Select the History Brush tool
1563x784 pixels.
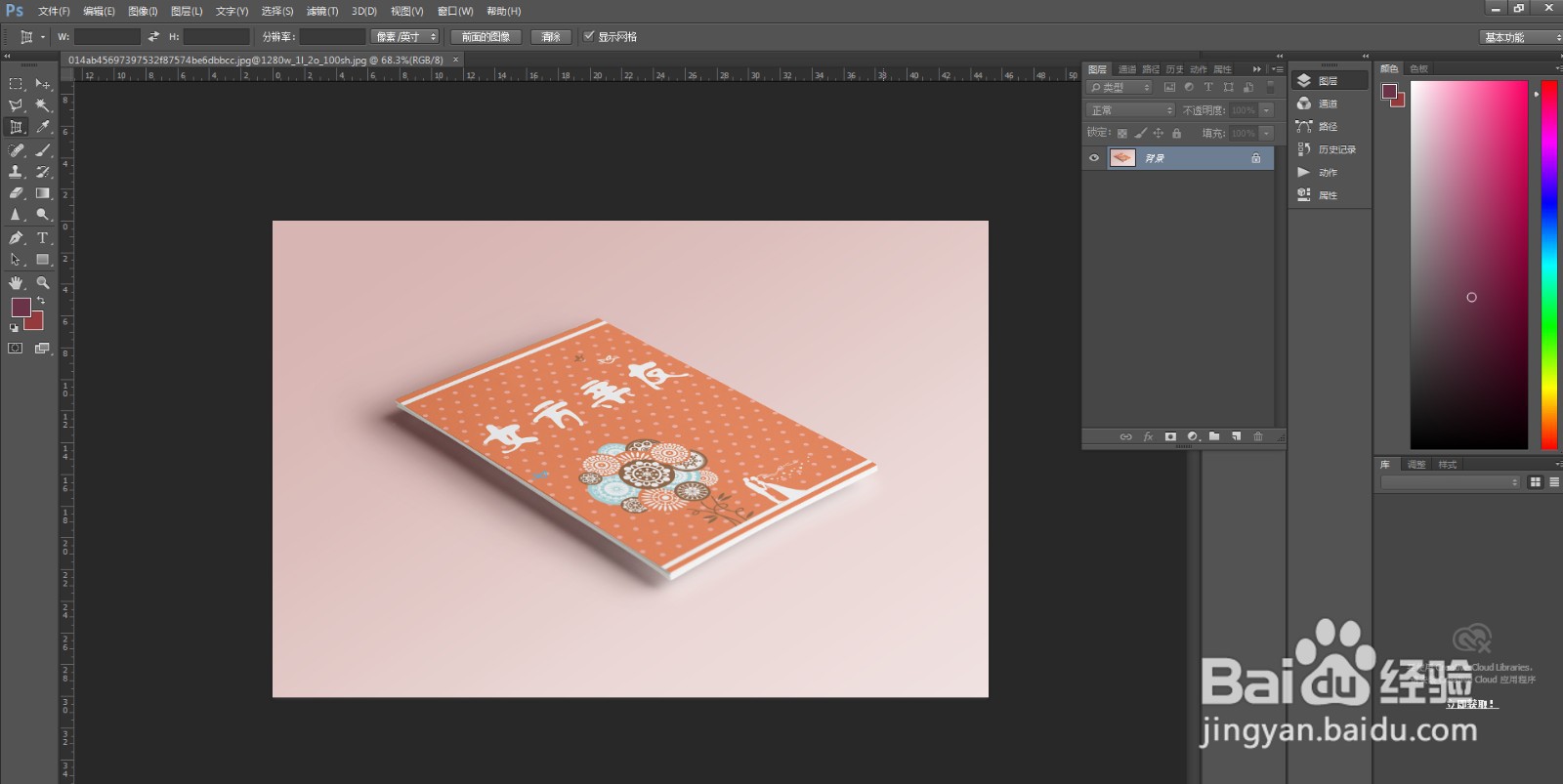43,172
